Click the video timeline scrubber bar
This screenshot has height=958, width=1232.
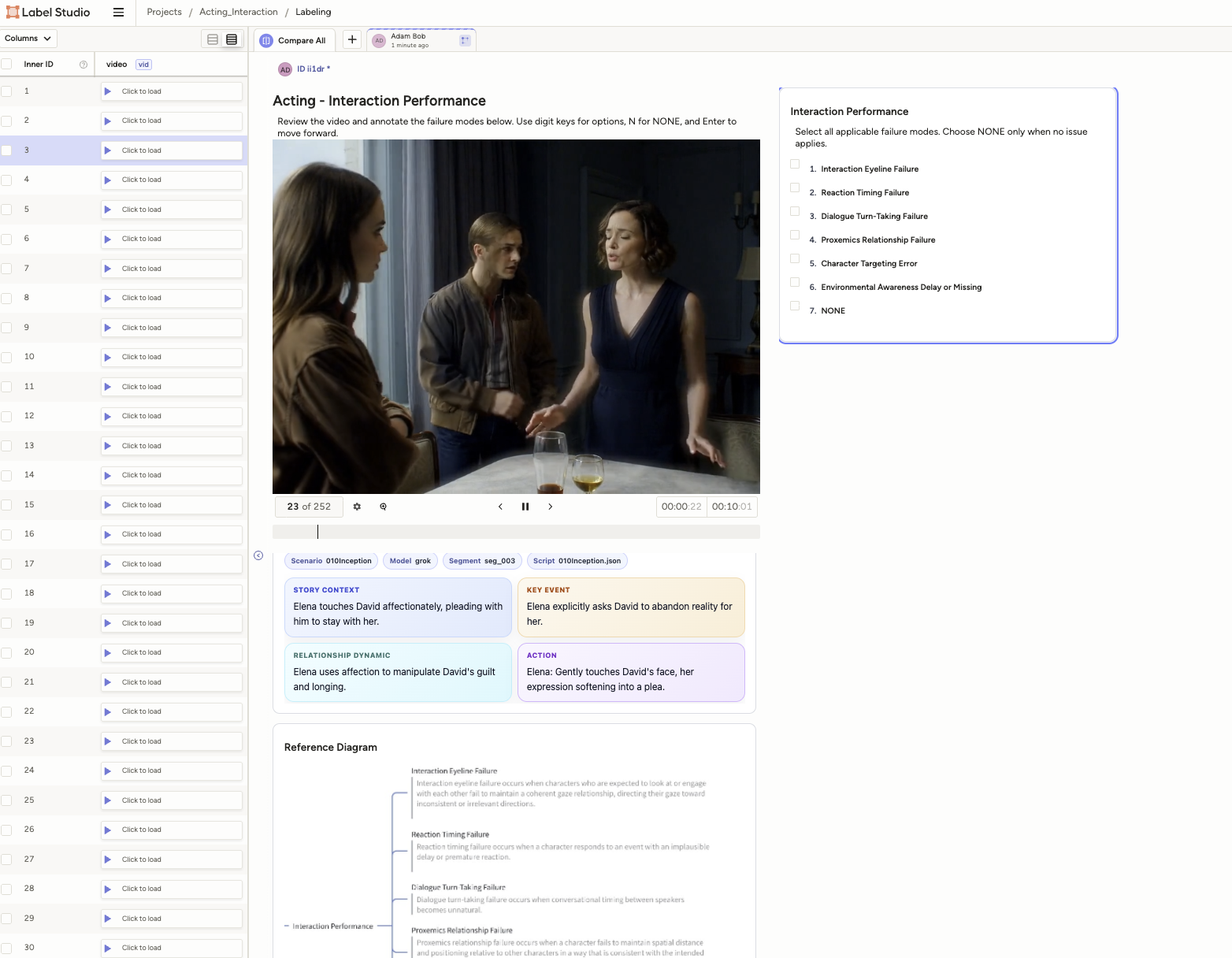[516, 532]
